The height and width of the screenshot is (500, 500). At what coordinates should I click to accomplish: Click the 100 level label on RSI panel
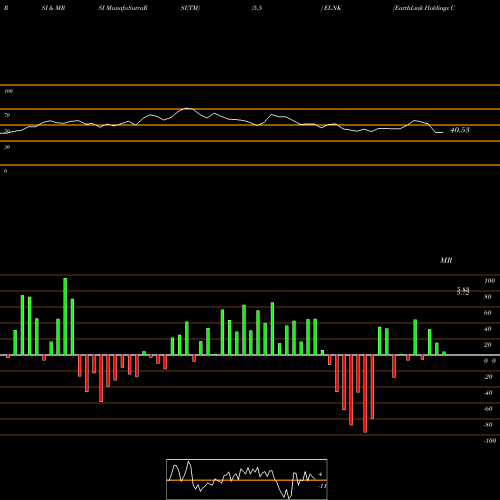click(x=8, y=91)
